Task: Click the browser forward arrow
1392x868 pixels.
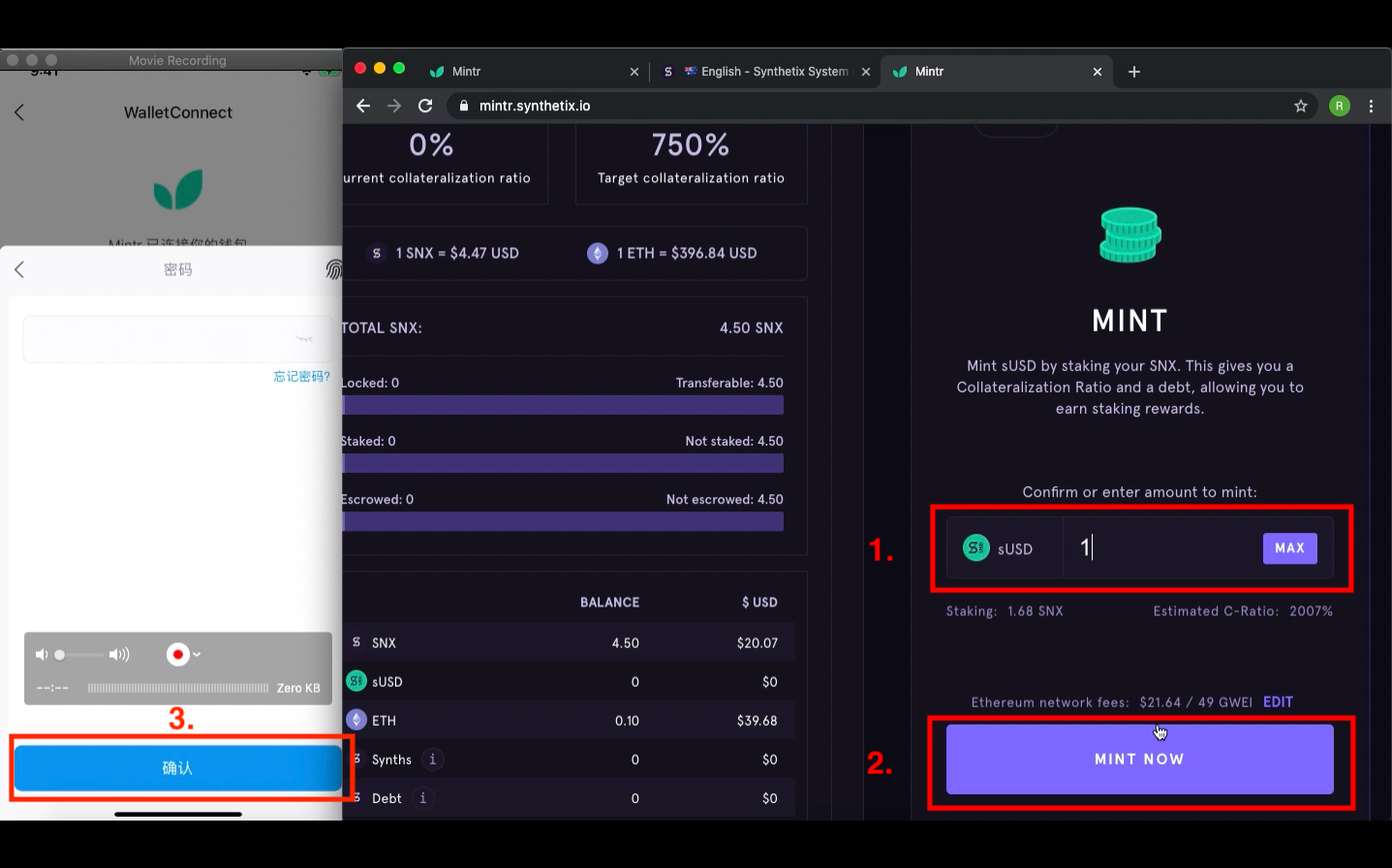Action: [x=394, y=106]
